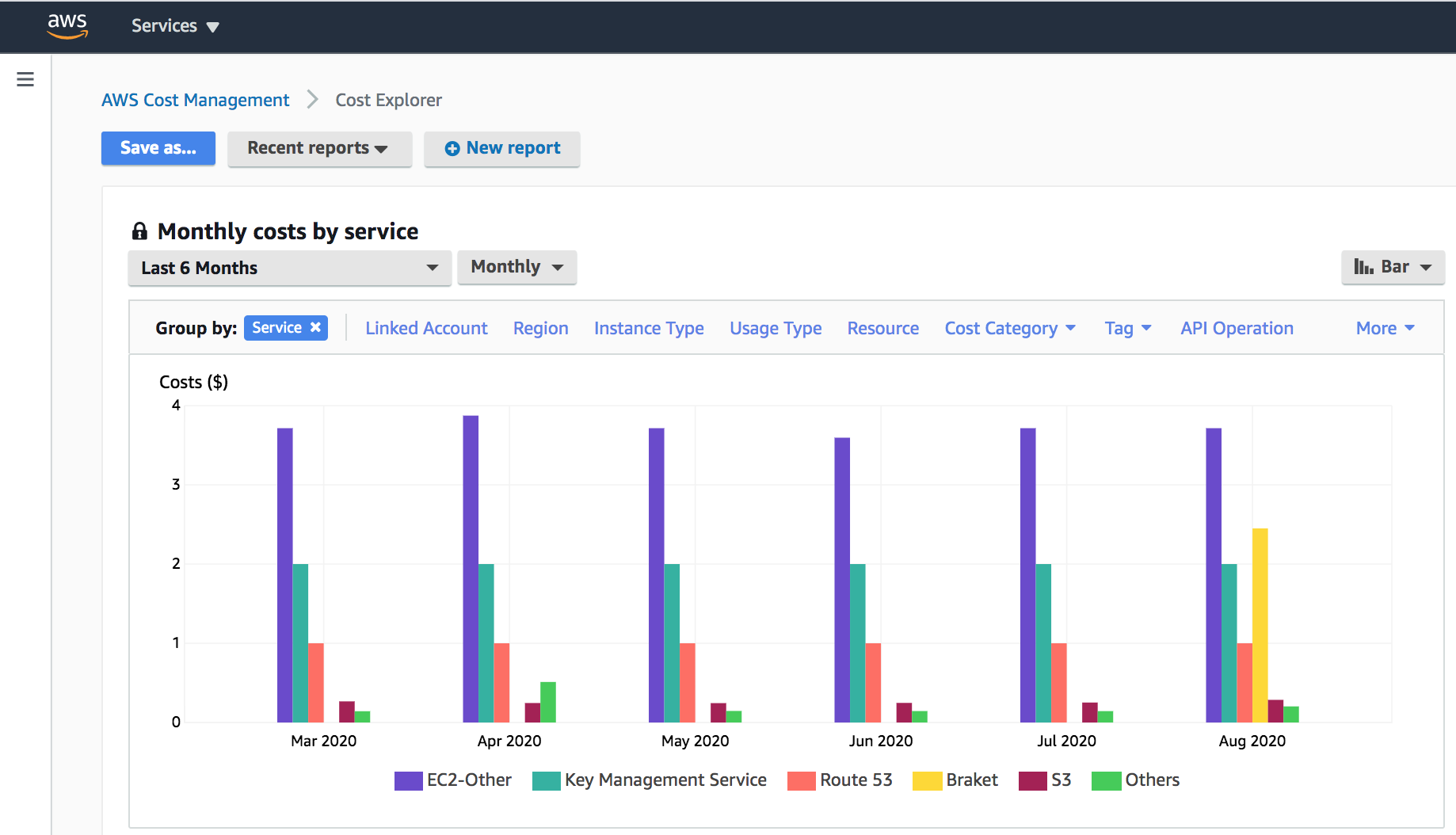Click the Route 53 legend swatch

click(x=801, y=780)
